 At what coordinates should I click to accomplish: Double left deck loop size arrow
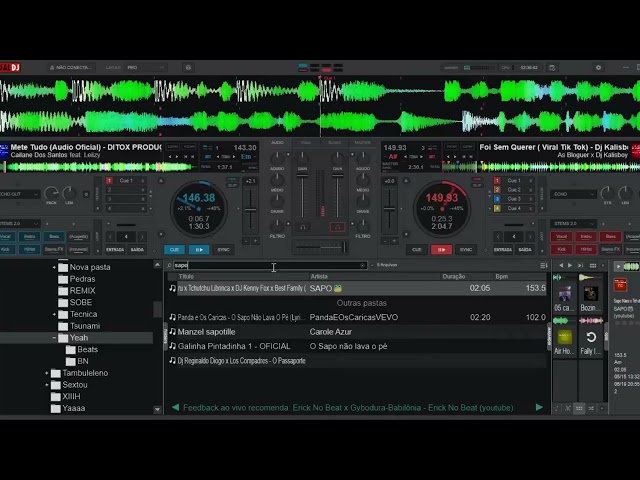(x=142, y=236)
